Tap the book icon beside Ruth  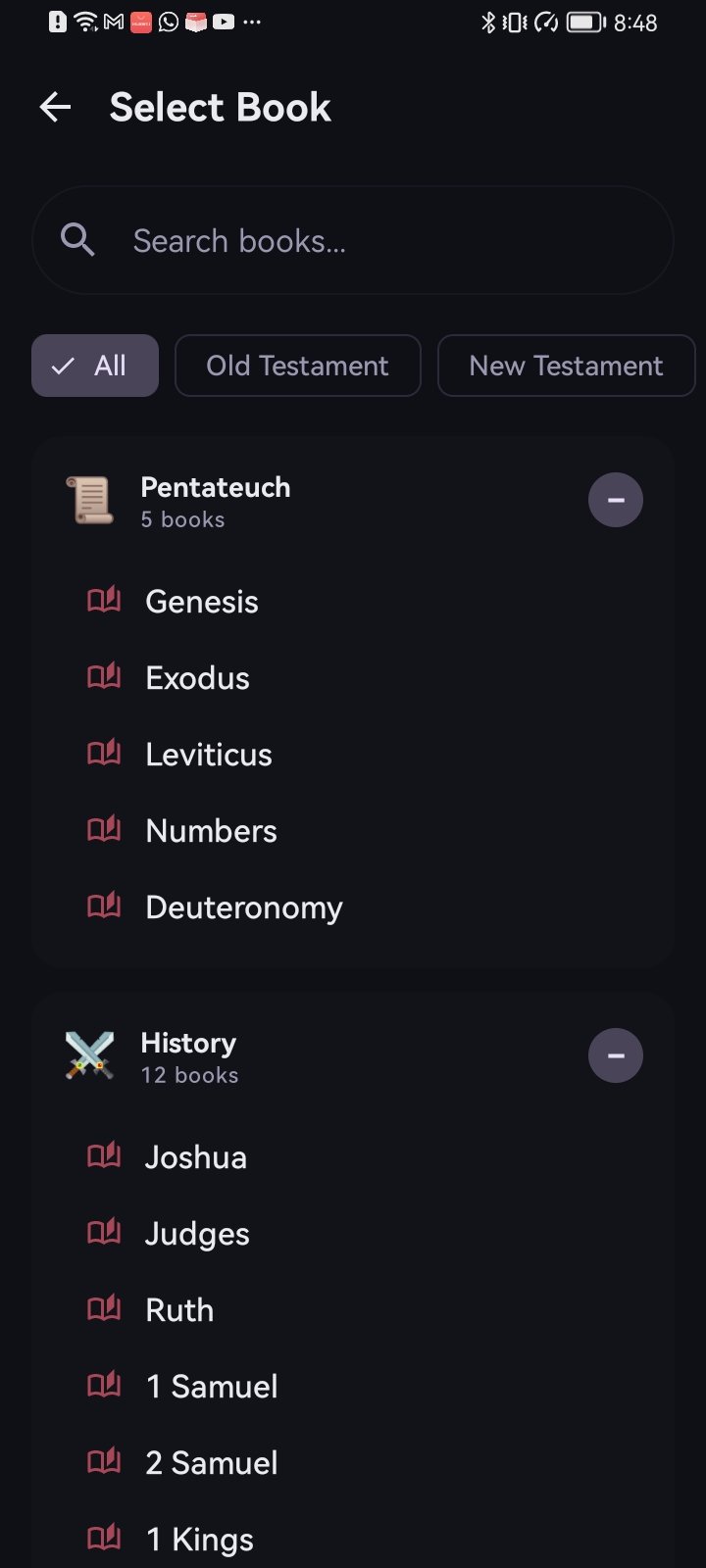coord(104,1308)
